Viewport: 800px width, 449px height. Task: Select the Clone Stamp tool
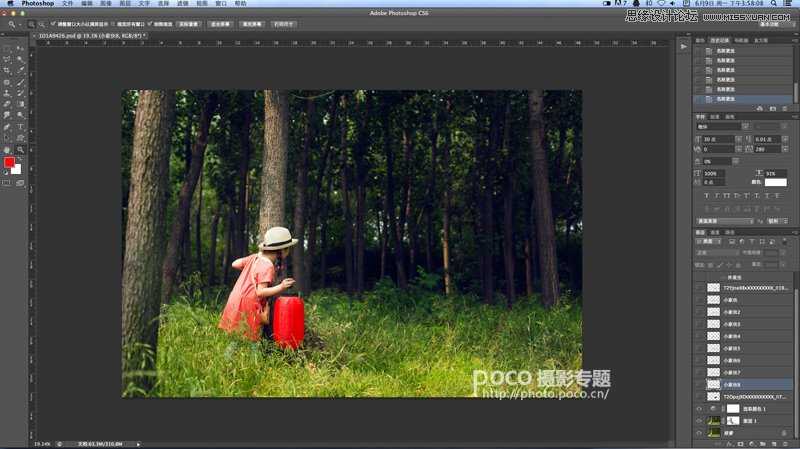(7, 93)
